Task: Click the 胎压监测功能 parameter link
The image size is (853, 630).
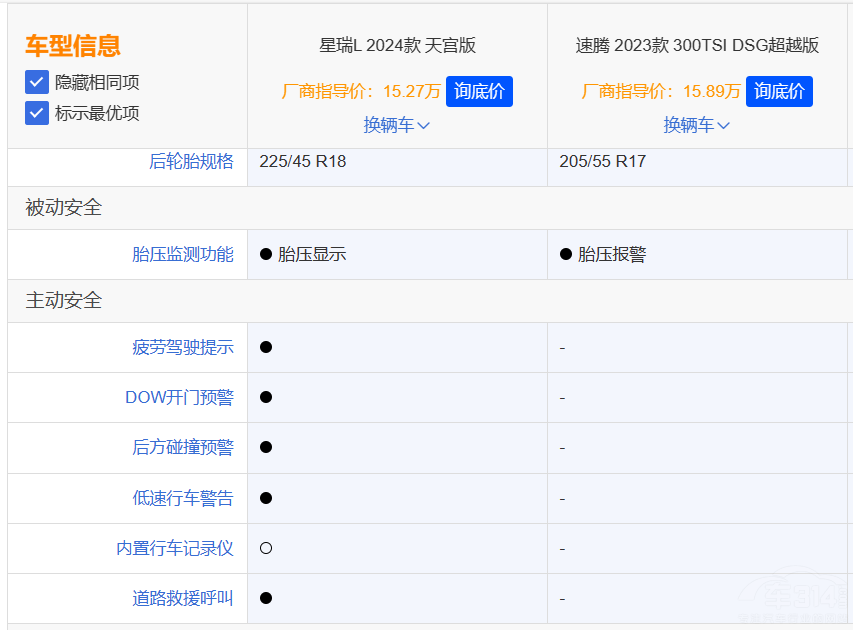Action: [x=182, y=254]
